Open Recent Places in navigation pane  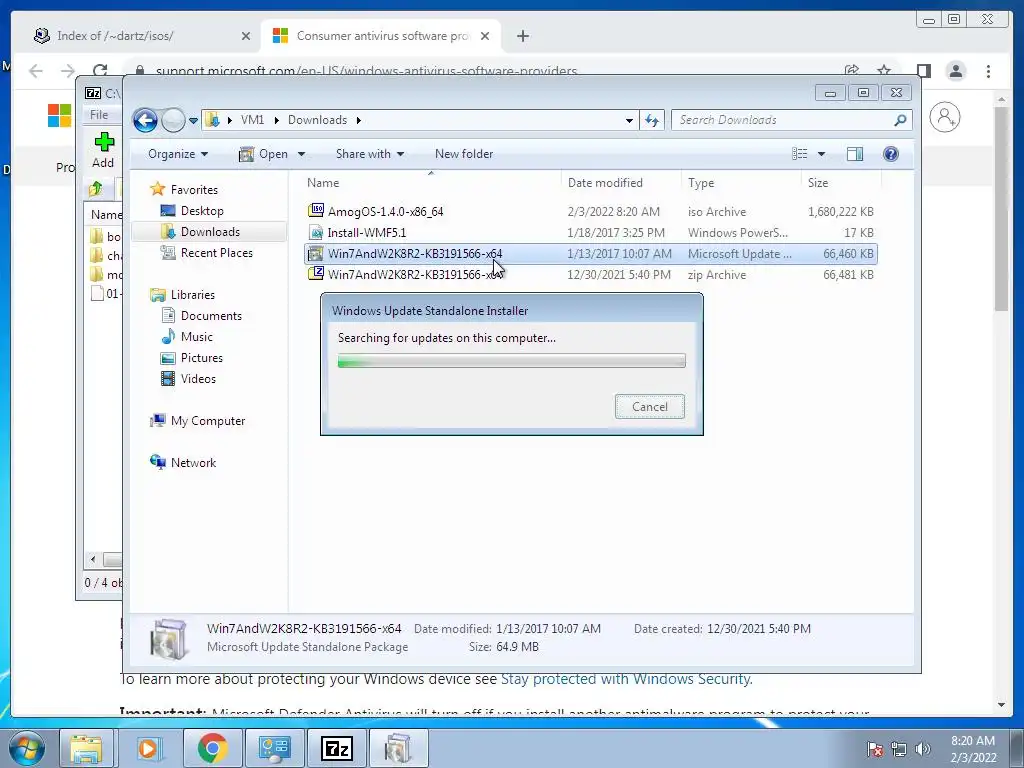pos(216,253)
